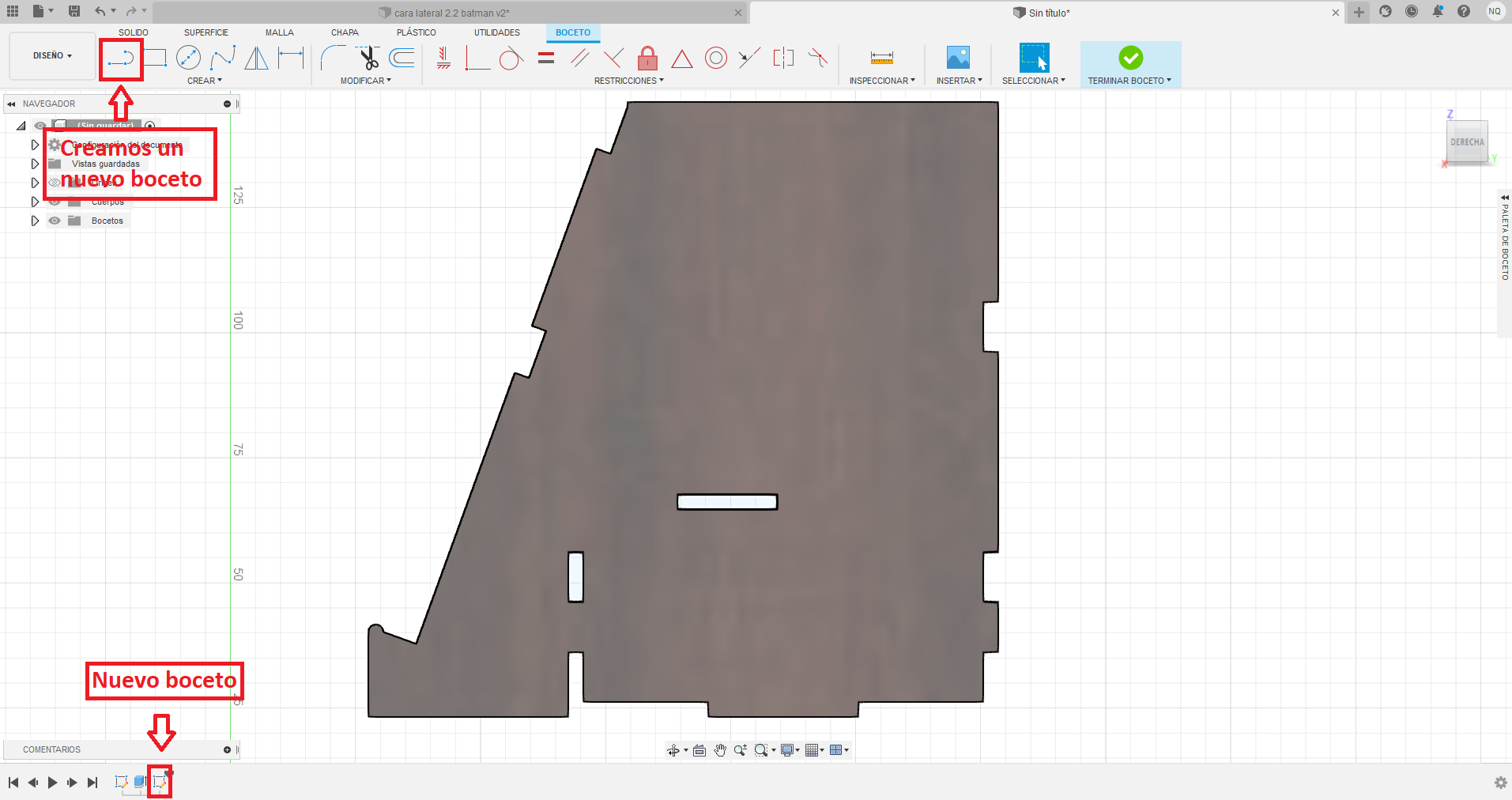The height and width of the screenshot is (800, 1512).
Task: Switch to the SÓLIDO ribbon tab
Action: (x=134, y=32)
